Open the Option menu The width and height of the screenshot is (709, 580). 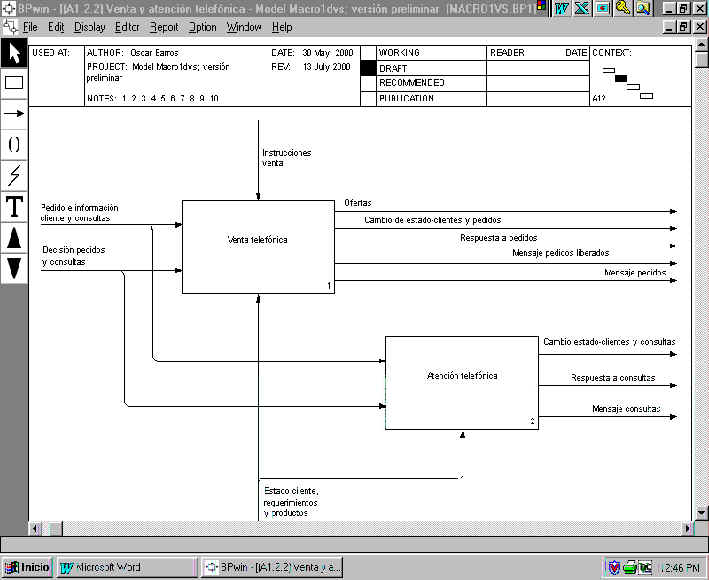203,27
